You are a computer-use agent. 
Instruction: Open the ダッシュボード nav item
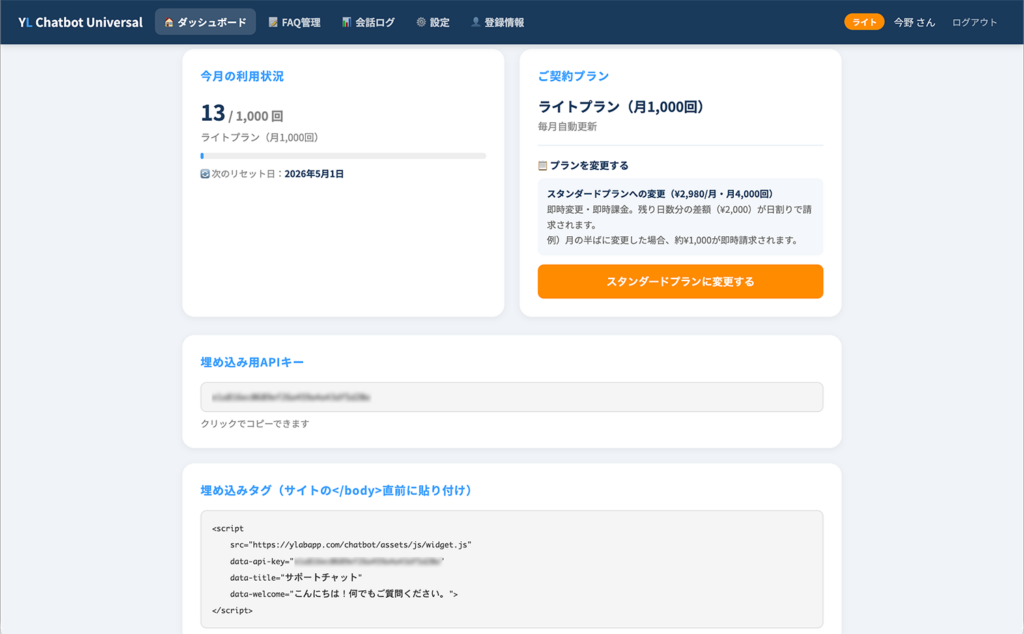click(205, 22)
